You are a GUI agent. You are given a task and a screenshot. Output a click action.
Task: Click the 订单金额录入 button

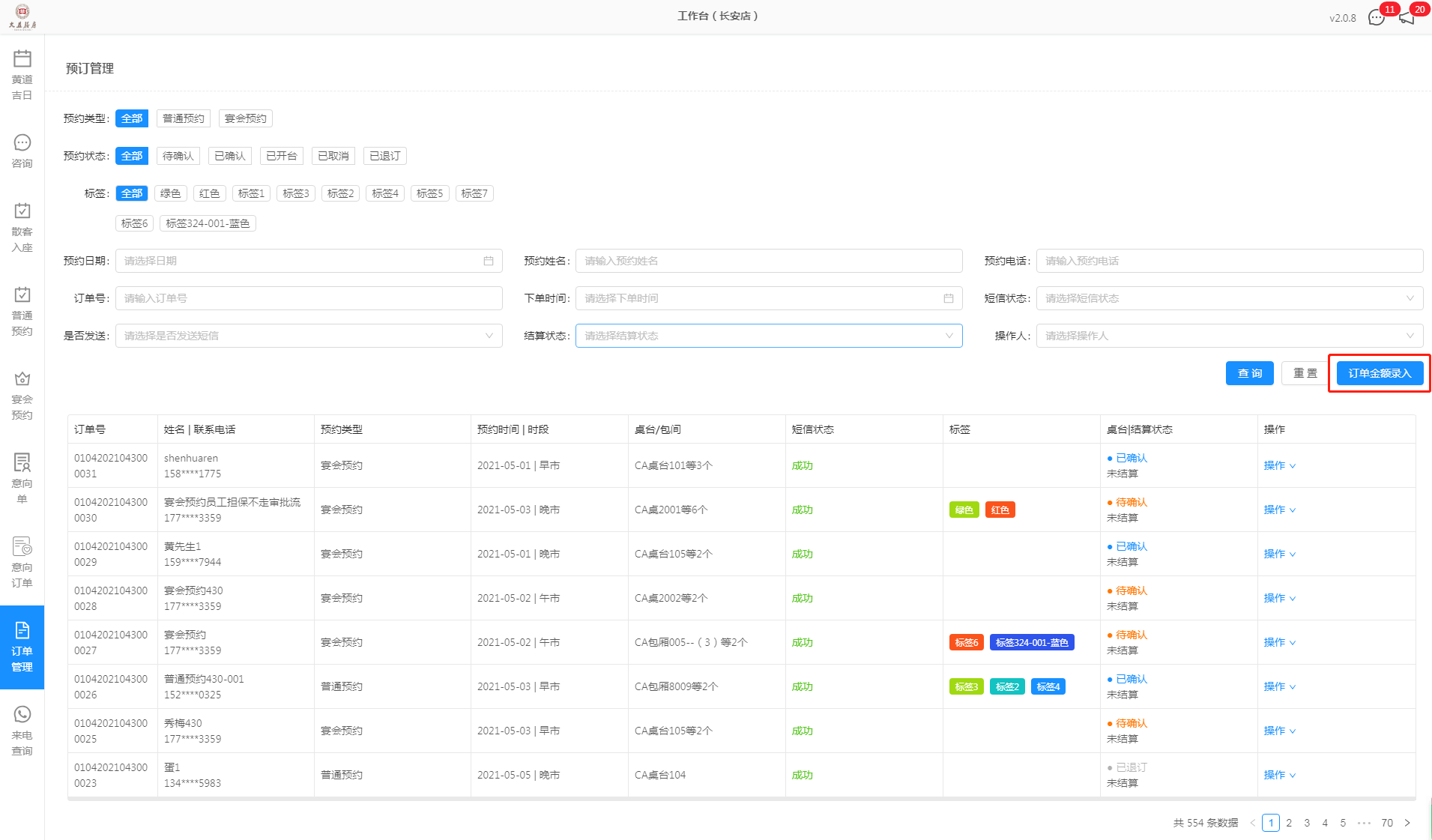click(1380, 373)
